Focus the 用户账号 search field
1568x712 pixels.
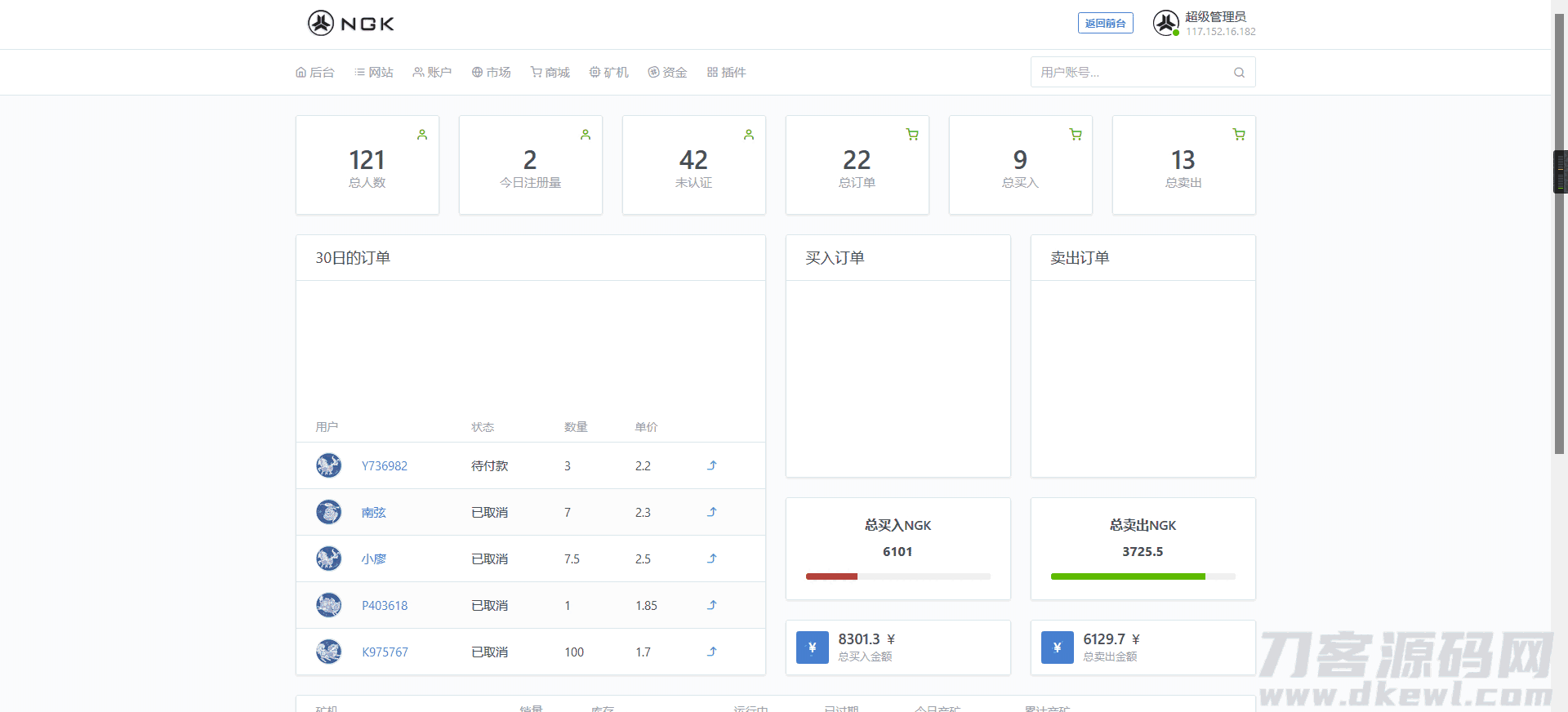click(1131, 73)
